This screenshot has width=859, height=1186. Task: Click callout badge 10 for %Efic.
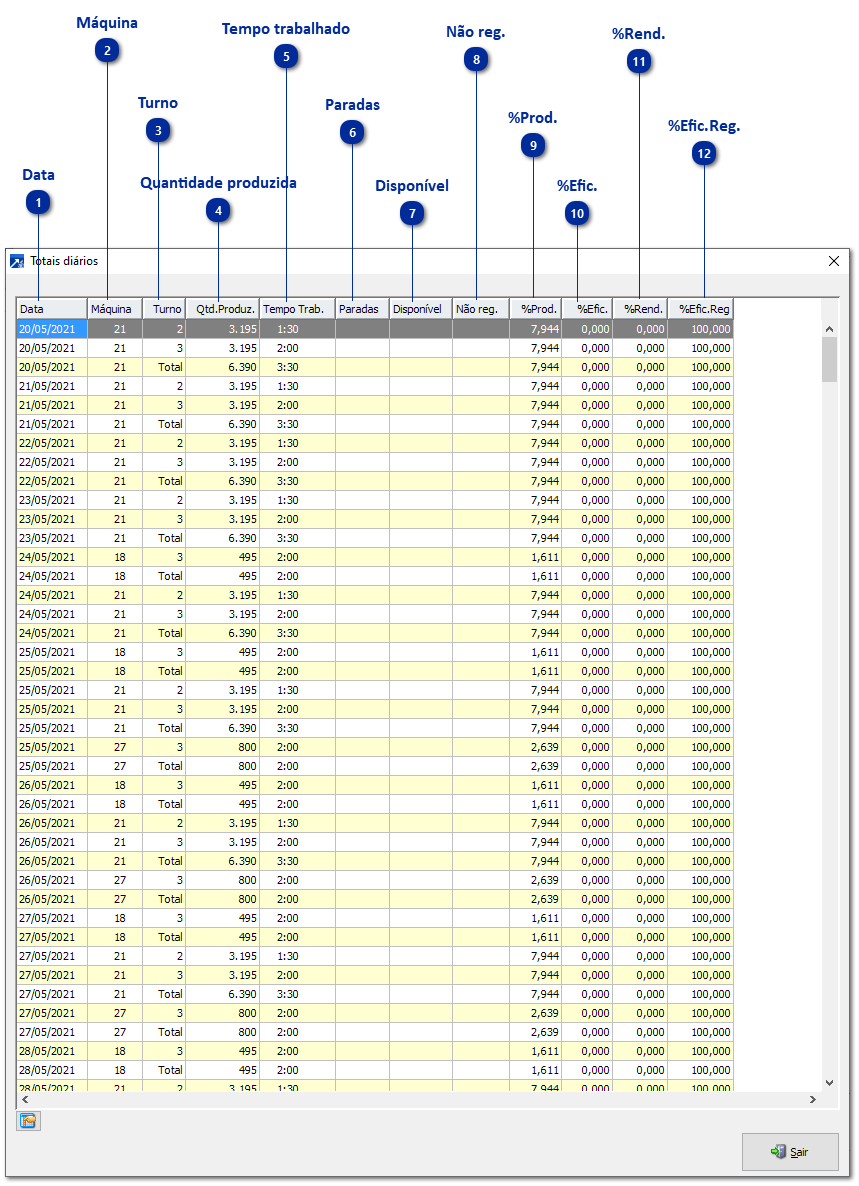coord(577,212)
